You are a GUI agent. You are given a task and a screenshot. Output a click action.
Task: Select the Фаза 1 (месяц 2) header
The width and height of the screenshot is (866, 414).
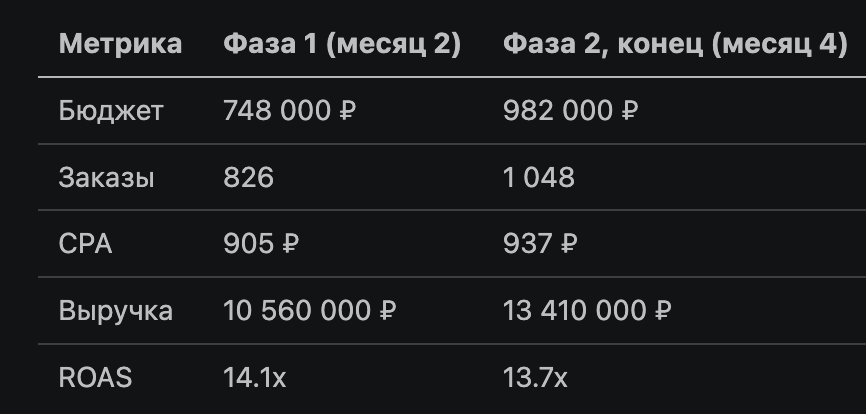[x=341, y=44]
